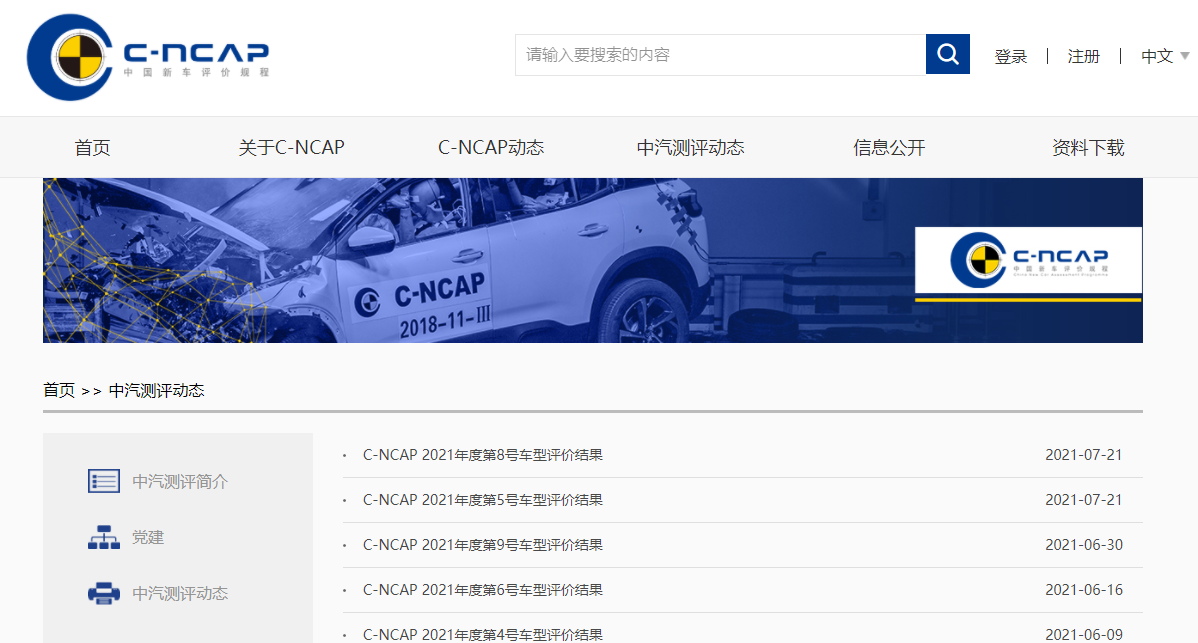Open the 关于C-NCAP navigation tab
Screen dimensions: 1198x643
(x=291, y=147)
